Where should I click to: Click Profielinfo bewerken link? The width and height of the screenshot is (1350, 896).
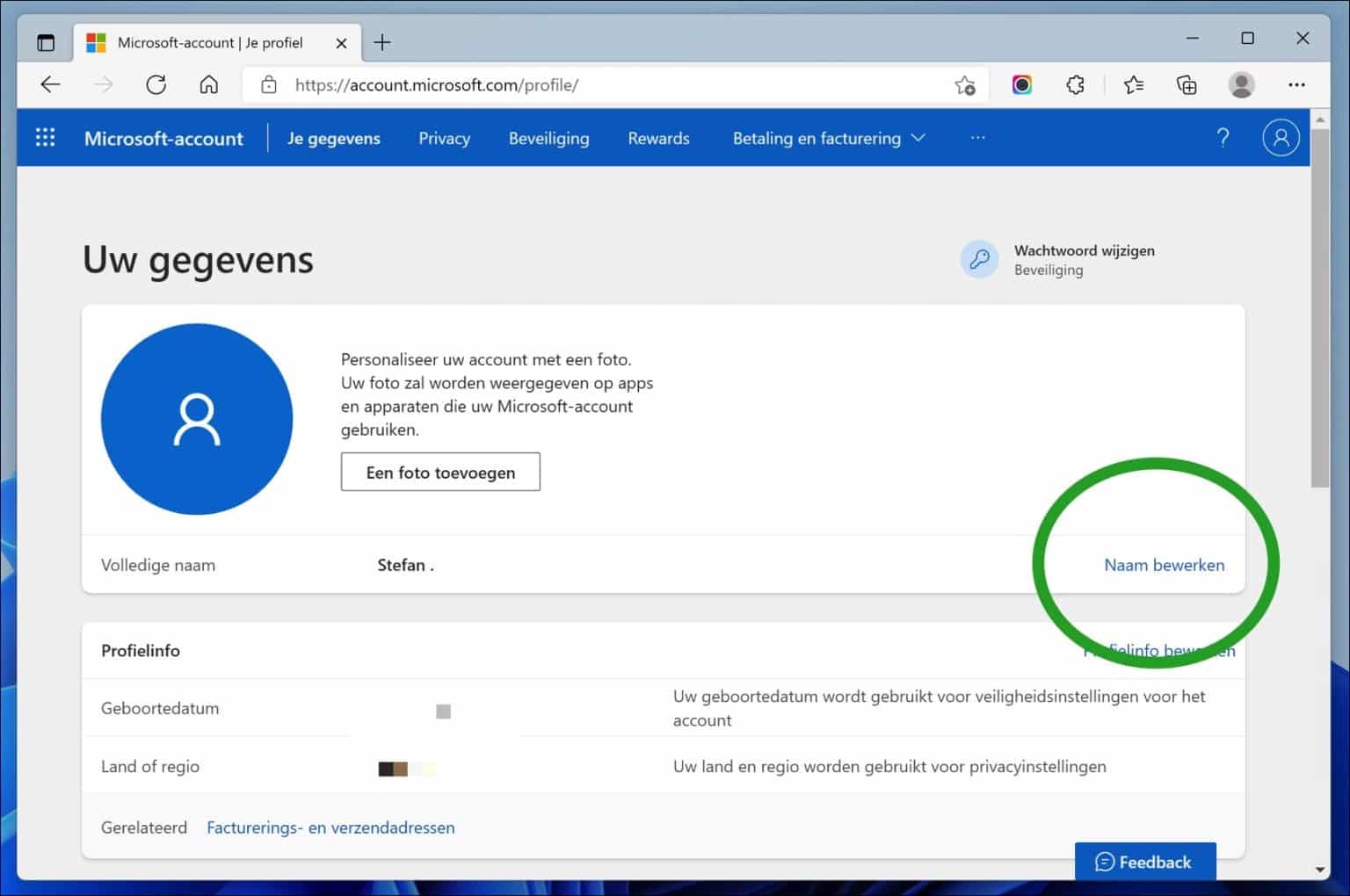pos(1159,650)
